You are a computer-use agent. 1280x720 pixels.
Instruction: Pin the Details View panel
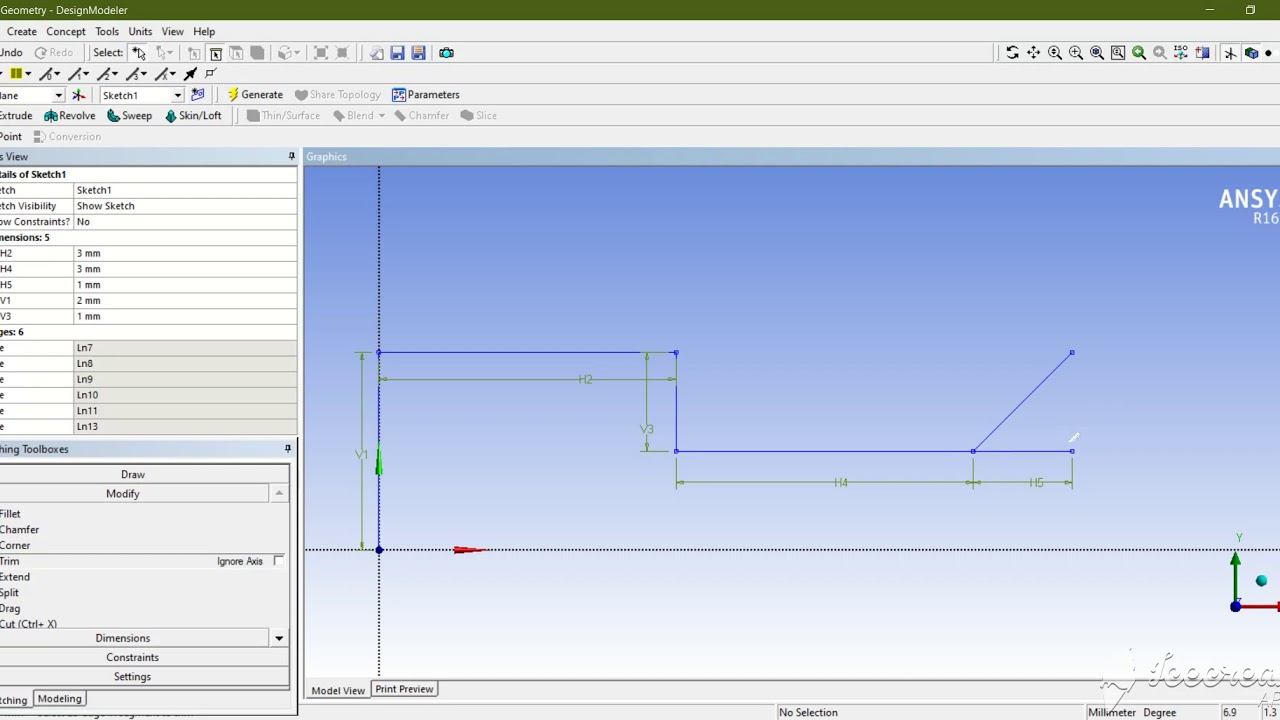click(291, 157)
